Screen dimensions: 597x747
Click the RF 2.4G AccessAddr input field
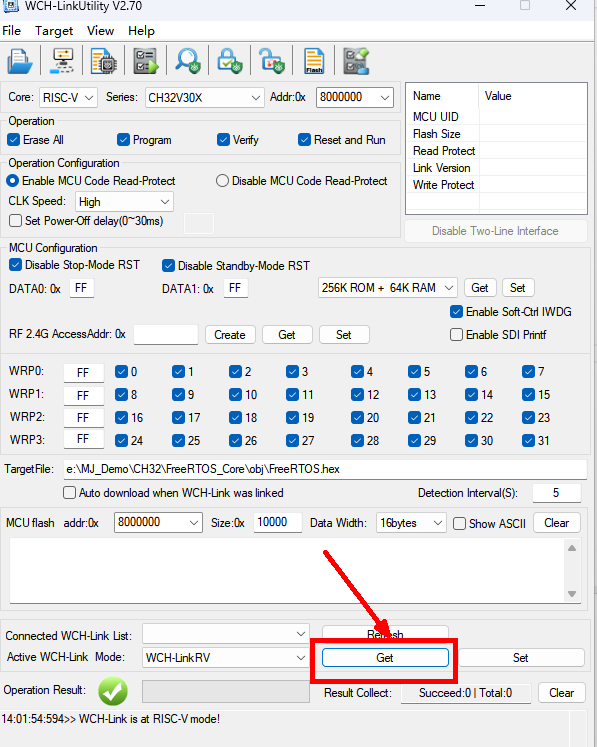pos(166,334)
